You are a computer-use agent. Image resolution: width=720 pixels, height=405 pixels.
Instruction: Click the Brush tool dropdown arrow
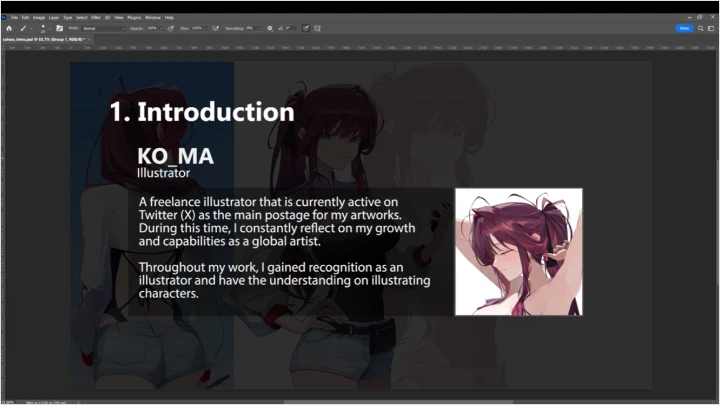coord(31,28)
